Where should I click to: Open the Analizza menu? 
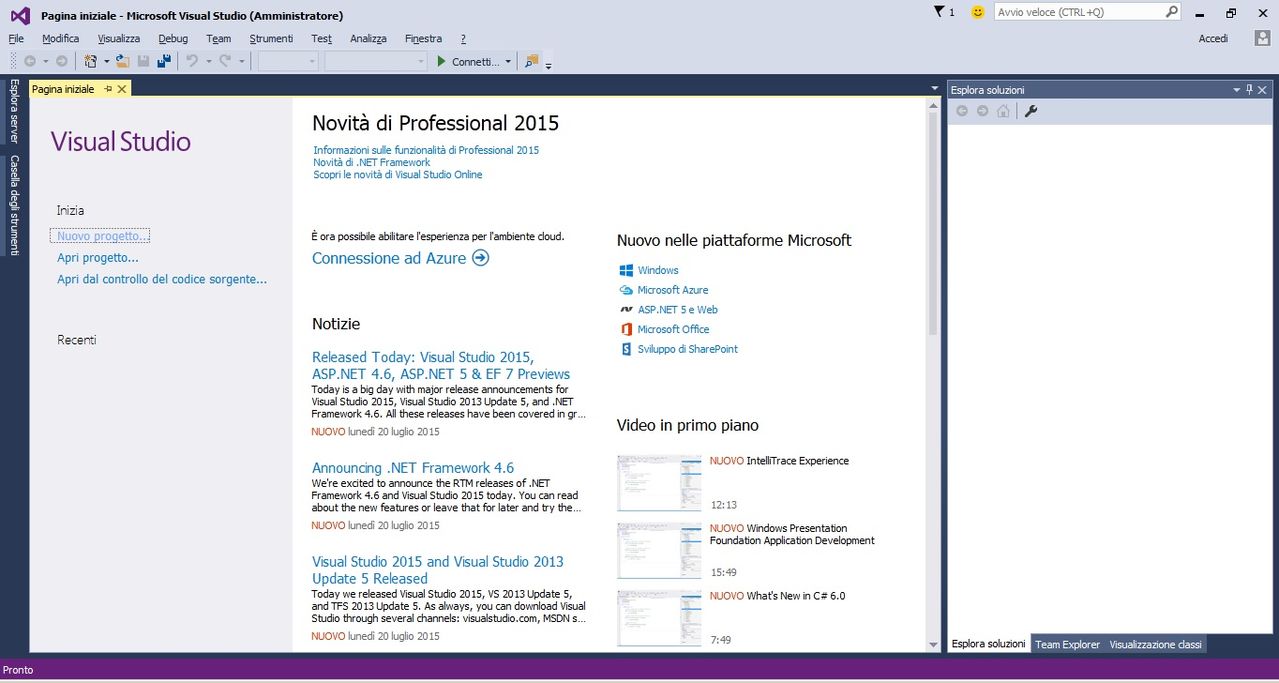pyautogui.click(x=368, y=39)
